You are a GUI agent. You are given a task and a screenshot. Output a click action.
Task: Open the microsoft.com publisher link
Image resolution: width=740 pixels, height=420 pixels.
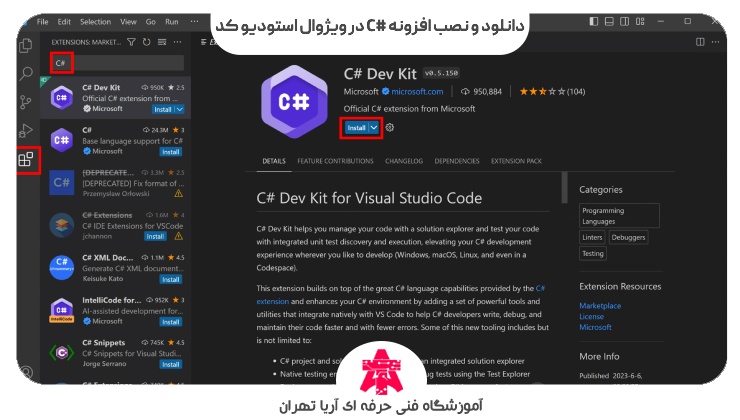pos(417,92)
